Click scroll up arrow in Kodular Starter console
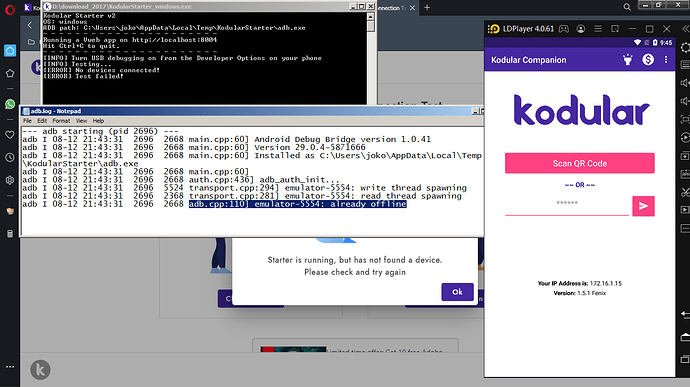690x387 pixels. point(371,16)
